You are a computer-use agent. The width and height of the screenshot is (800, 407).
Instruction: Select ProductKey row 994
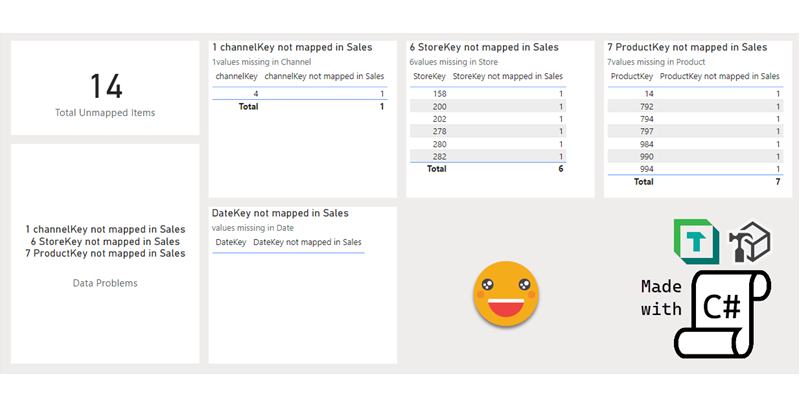click(645, 169)
